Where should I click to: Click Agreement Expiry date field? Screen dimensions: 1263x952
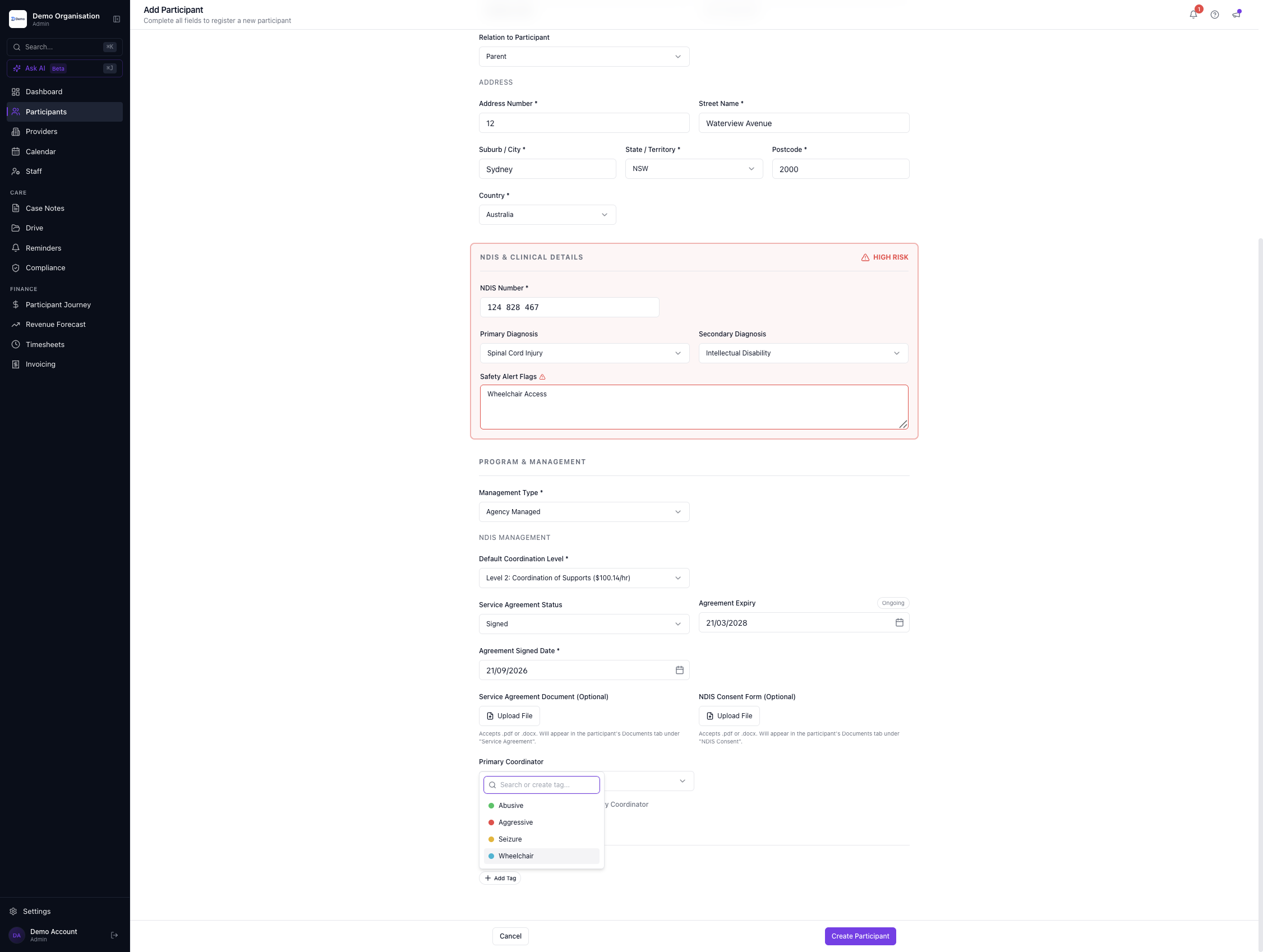coord(803,623)
